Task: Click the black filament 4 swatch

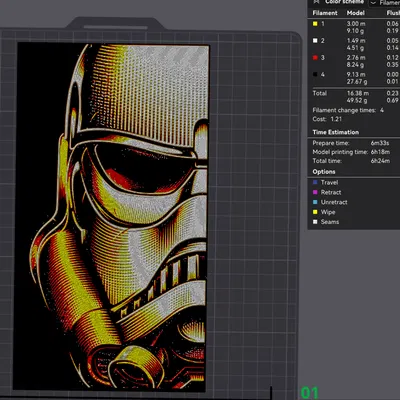Action: click(315, 74)
